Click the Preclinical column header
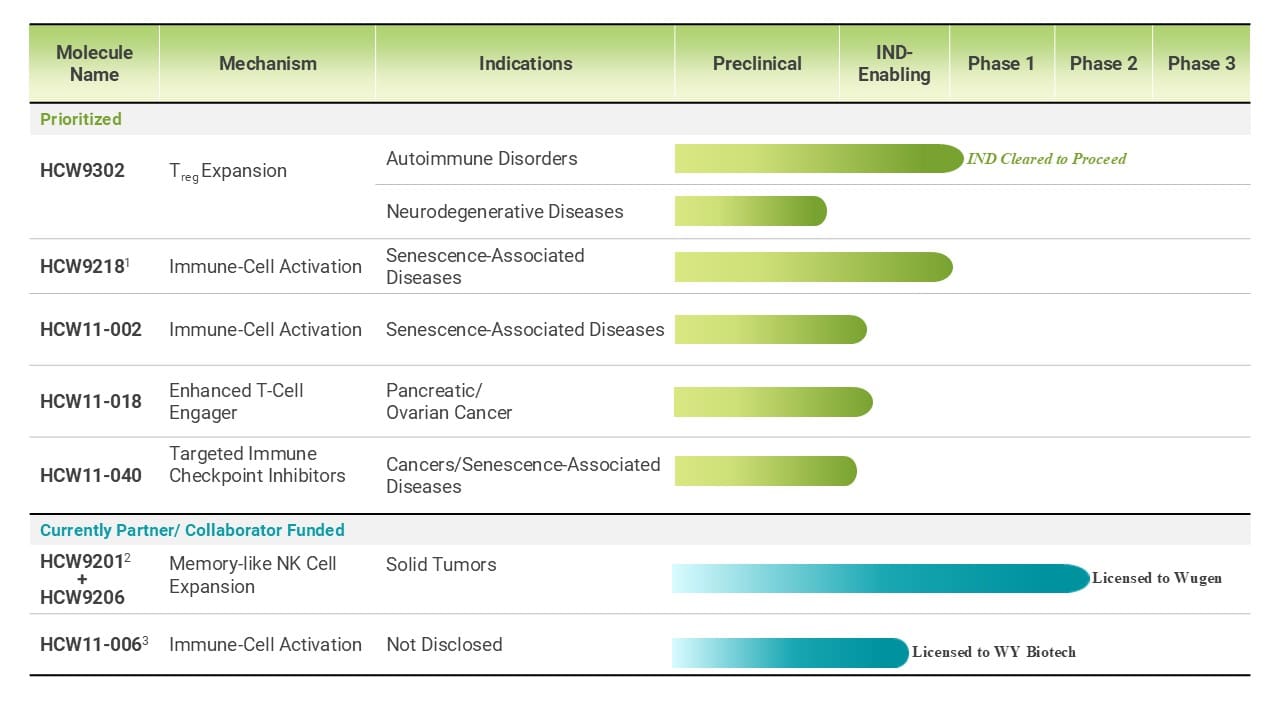Screen dimensions: 1280x720 (757, 63)
